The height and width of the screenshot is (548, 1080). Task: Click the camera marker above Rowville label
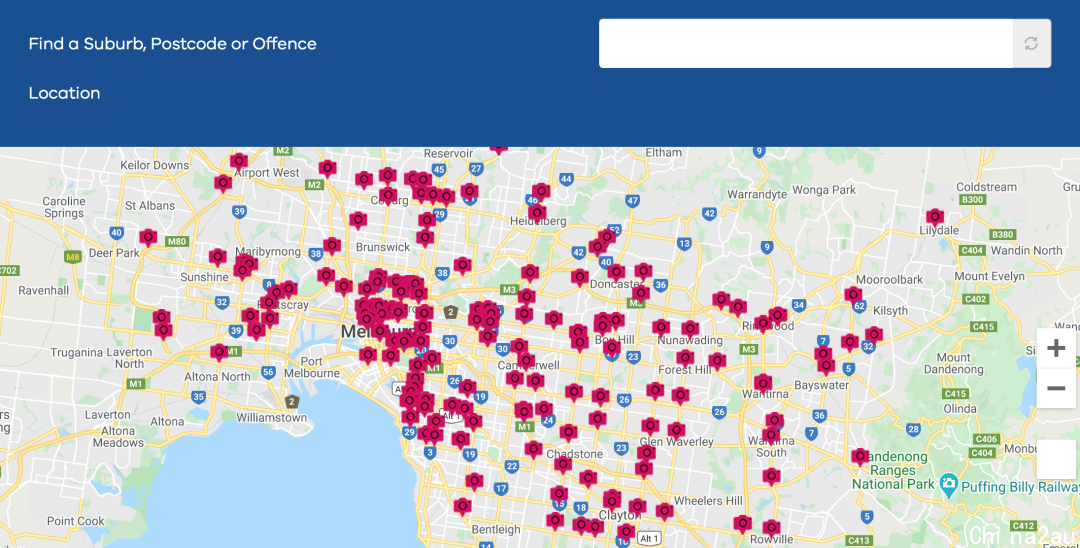pyautogui.click(x=771, y=529)
